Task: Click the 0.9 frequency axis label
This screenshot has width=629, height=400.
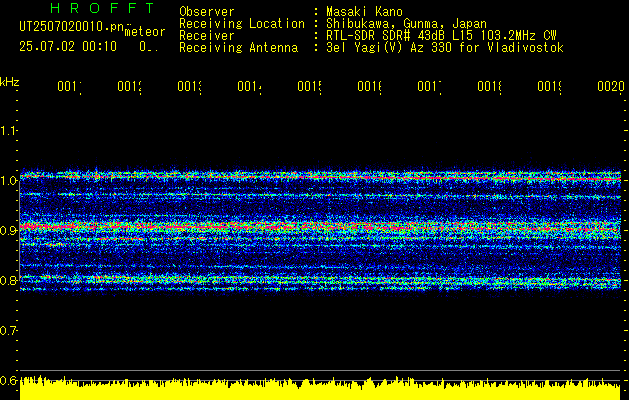Action: 8,230
